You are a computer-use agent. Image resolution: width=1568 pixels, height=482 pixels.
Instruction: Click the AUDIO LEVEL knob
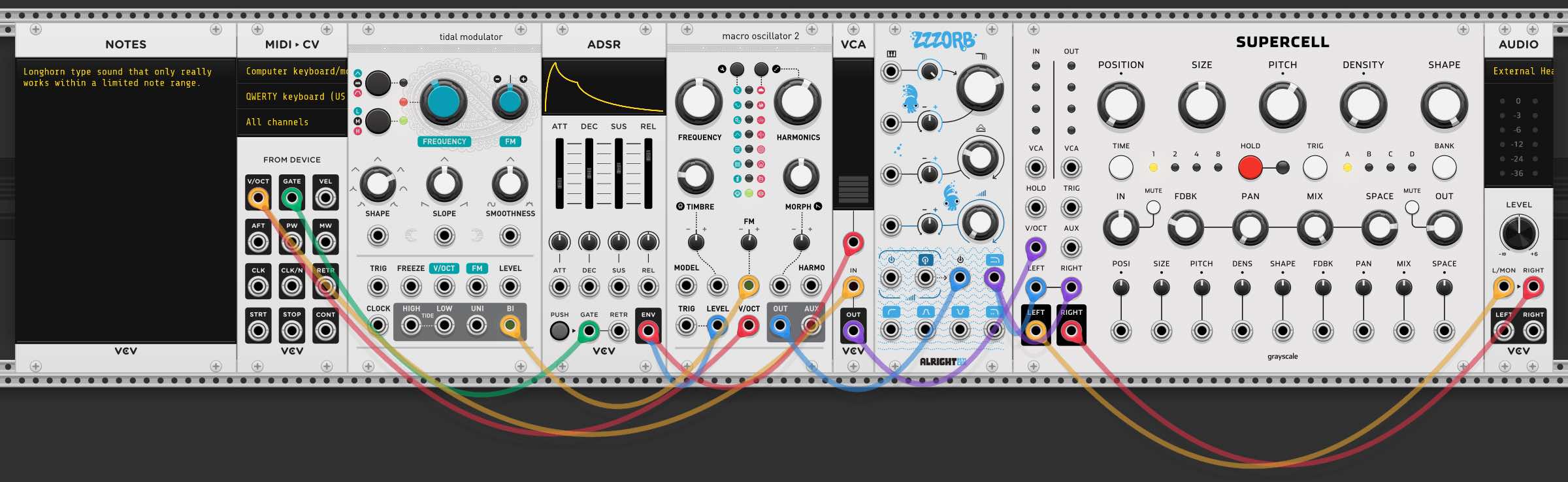click(x=1519, y=233)
